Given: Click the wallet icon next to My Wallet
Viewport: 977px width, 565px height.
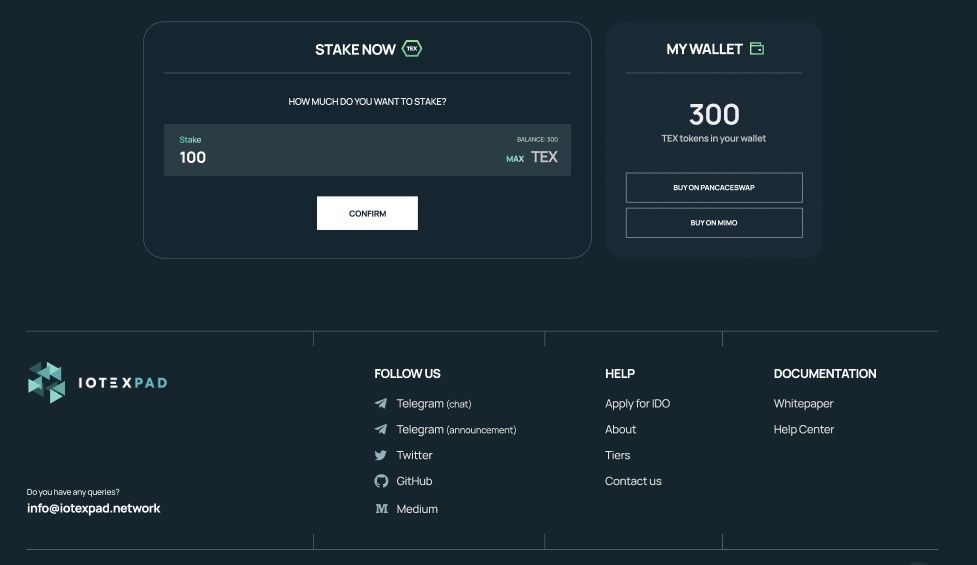Looking at the screenshot, I should pos(756,49).
